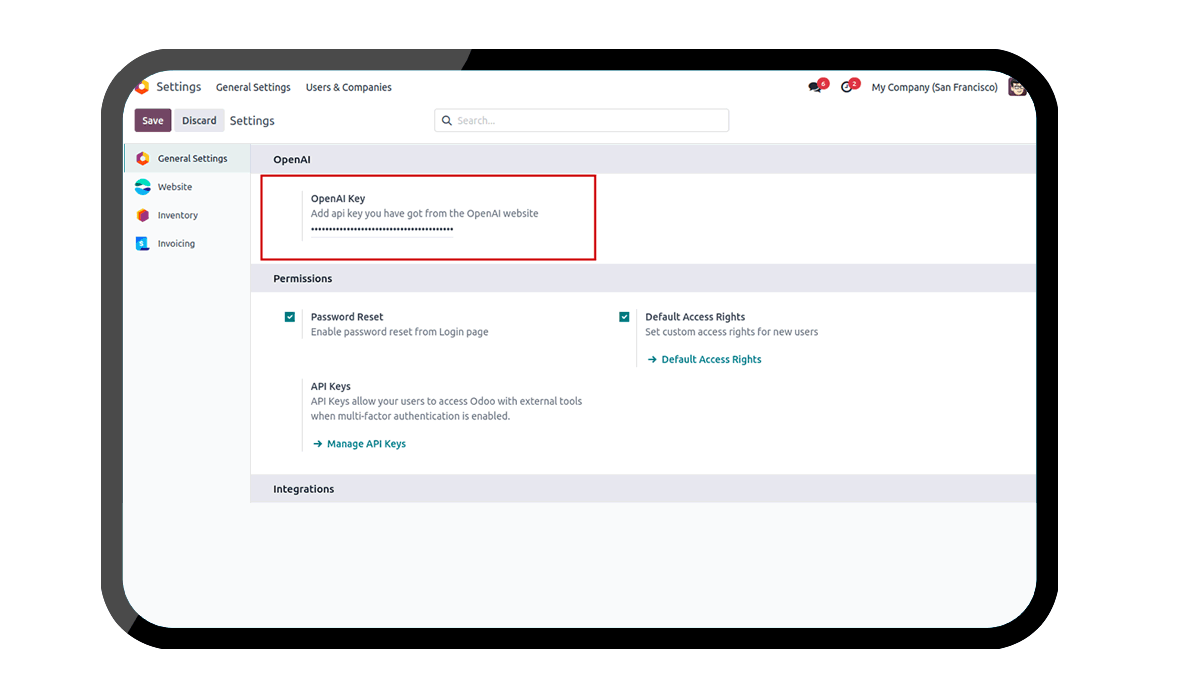The image size is (1200, 697).
Task: Follow the Default Access Rights arrow link
Action: coord(704,359)
